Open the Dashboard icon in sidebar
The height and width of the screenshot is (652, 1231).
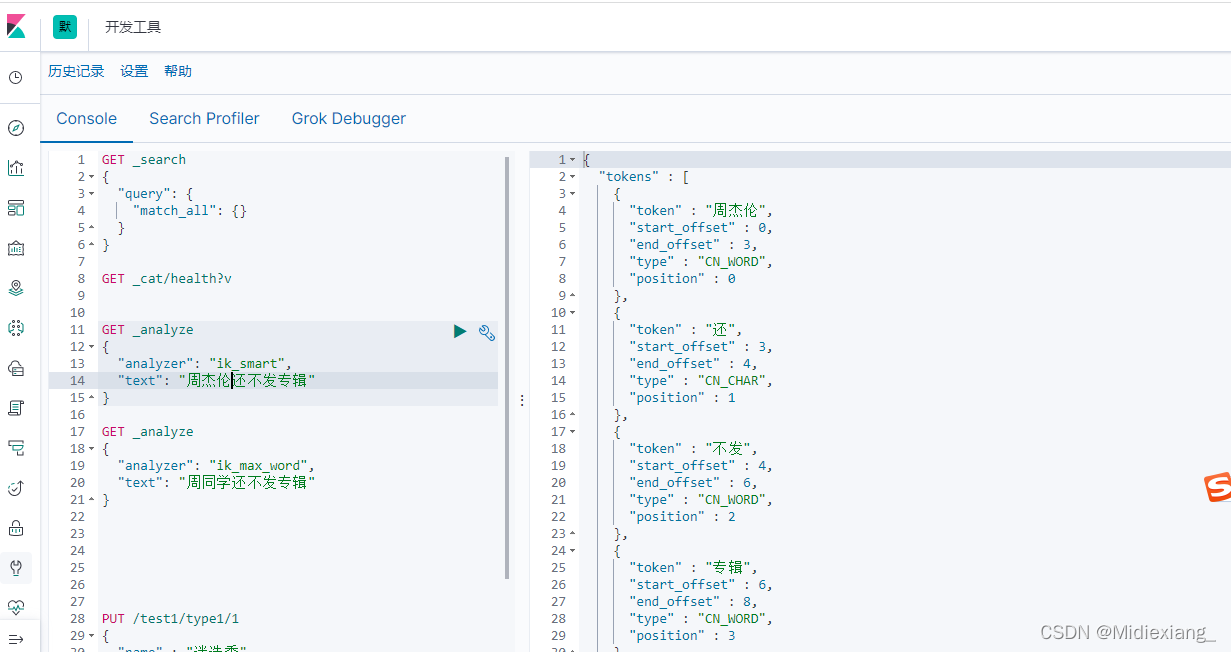click(x=16, y=208)
